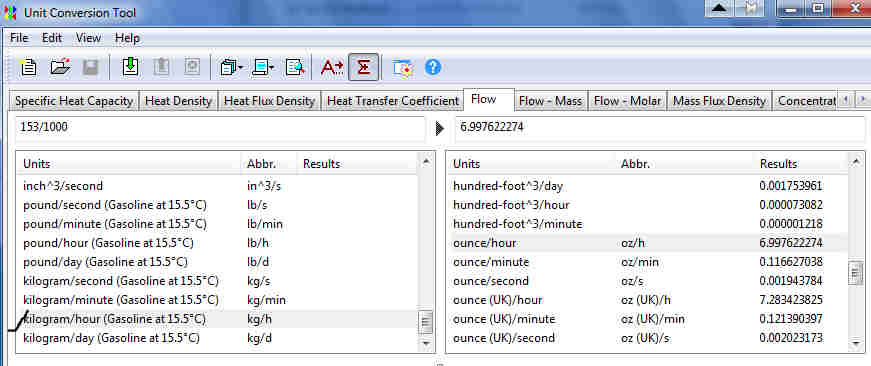Viewport: 871px width, 366px height.
Task: Open the partially hidden Concentration tab
Action: click(805, 101)
